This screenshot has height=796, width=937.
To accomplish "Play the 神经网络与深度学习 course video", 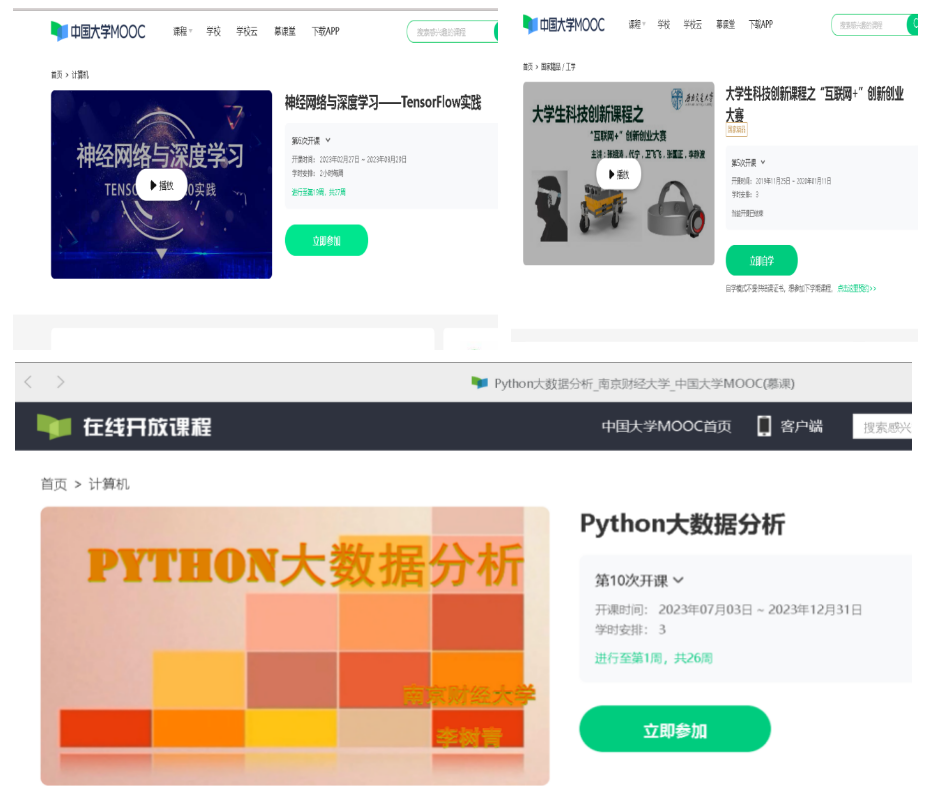I will [161, 185].
